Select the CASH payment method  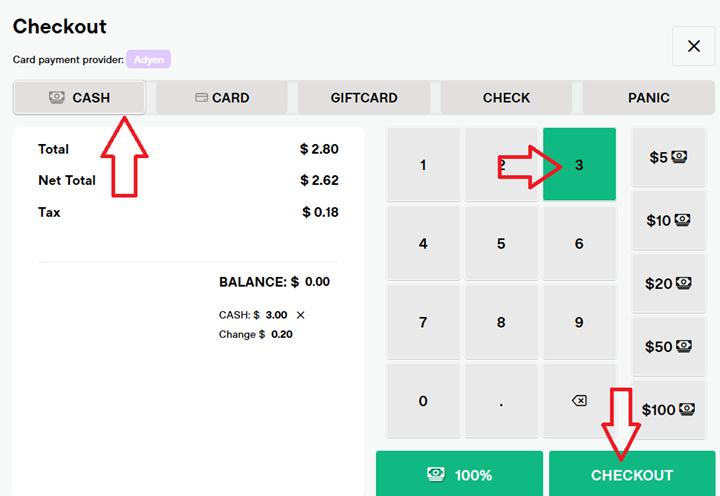[80, 98]
